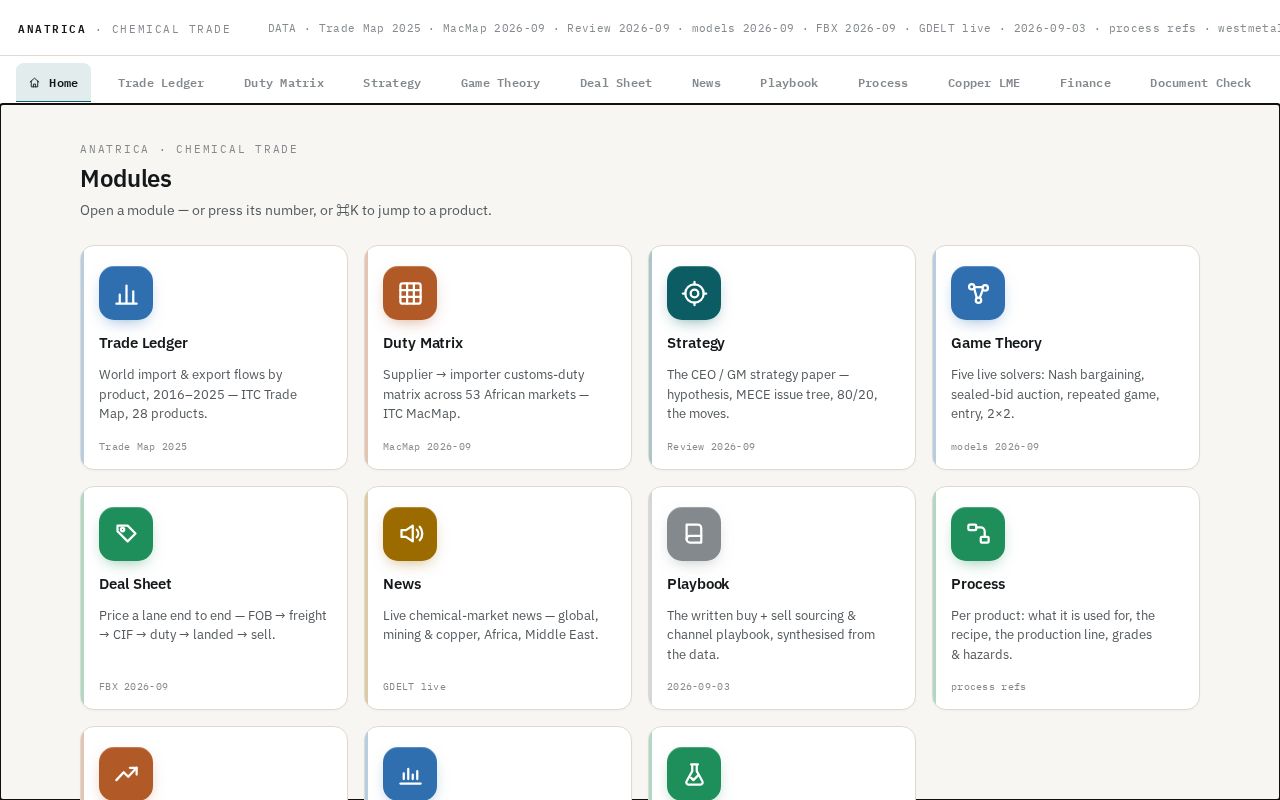
Task: Open the Process flow icon
Action: tap(978, 534)
